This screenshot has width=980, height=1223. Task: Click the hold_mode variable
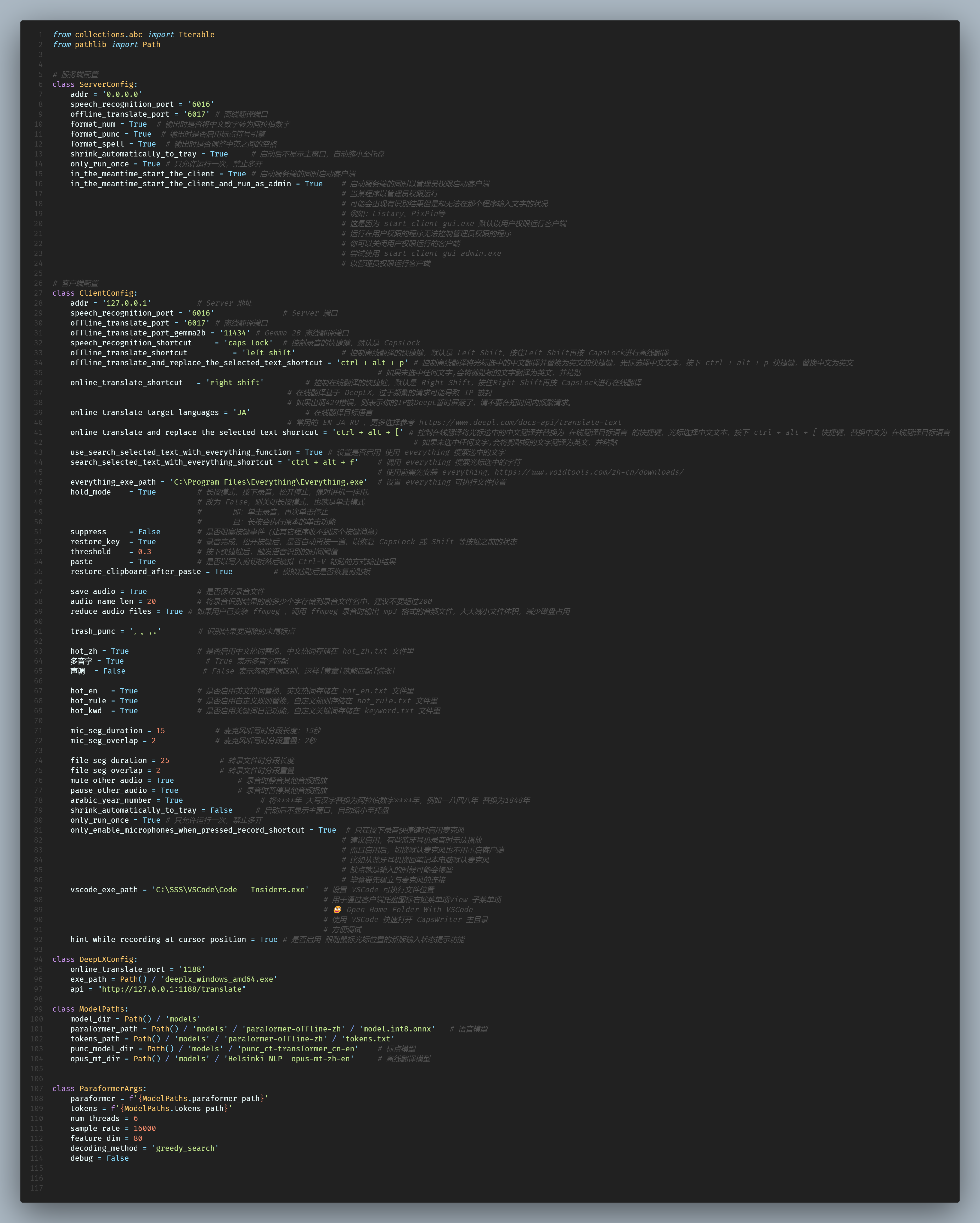(91, 492)
